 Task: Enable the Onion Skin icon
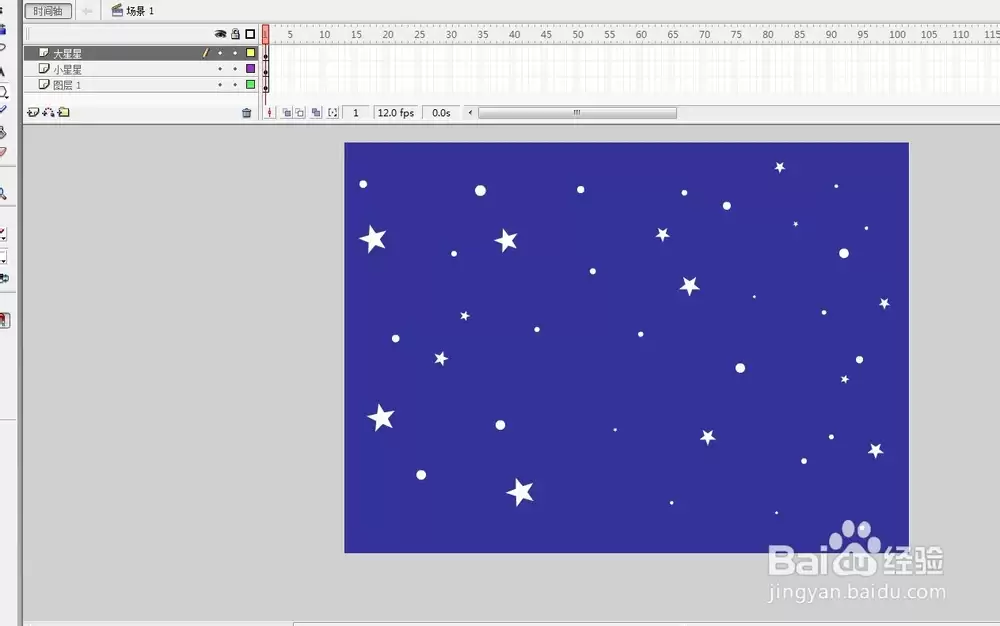click(286, 113)
